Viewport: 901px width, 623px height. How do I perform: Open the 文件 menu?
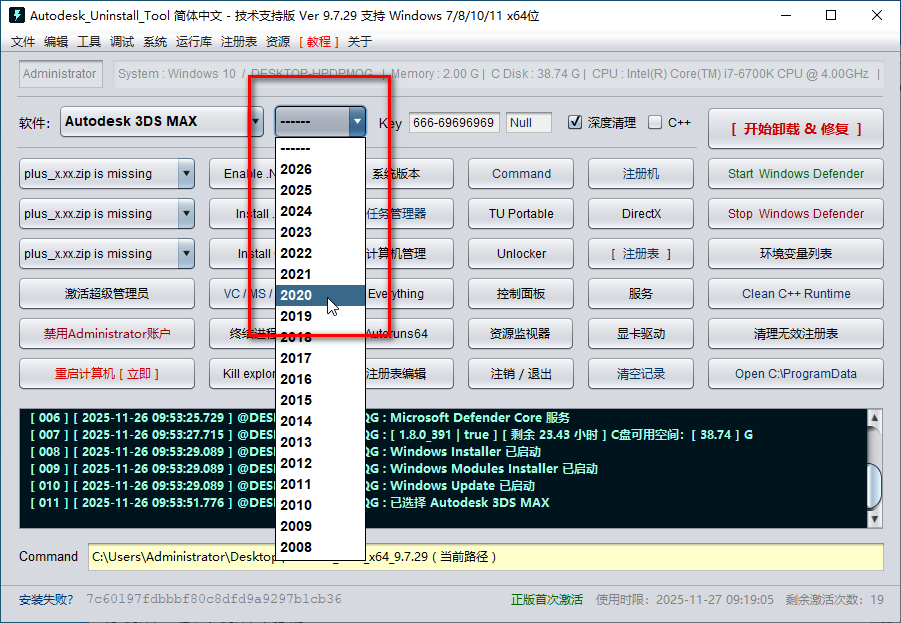tap(23, 41)
